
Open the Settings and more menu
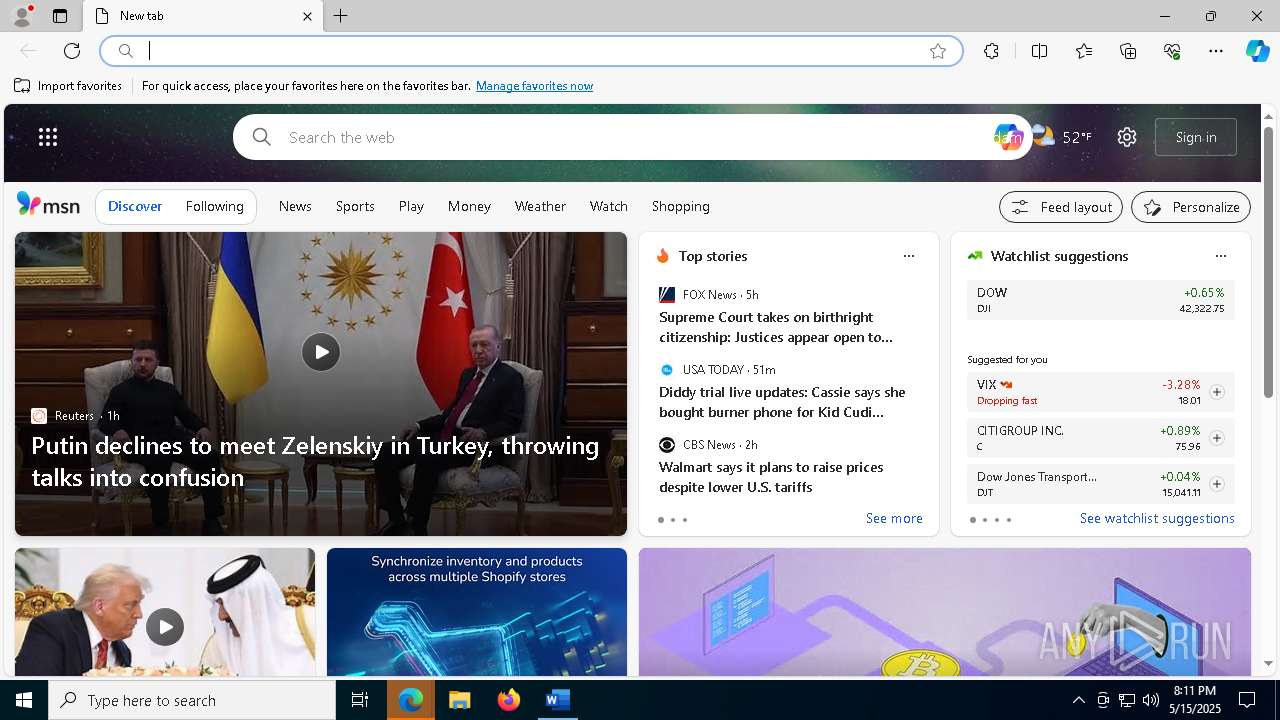tap(1216, 51)
